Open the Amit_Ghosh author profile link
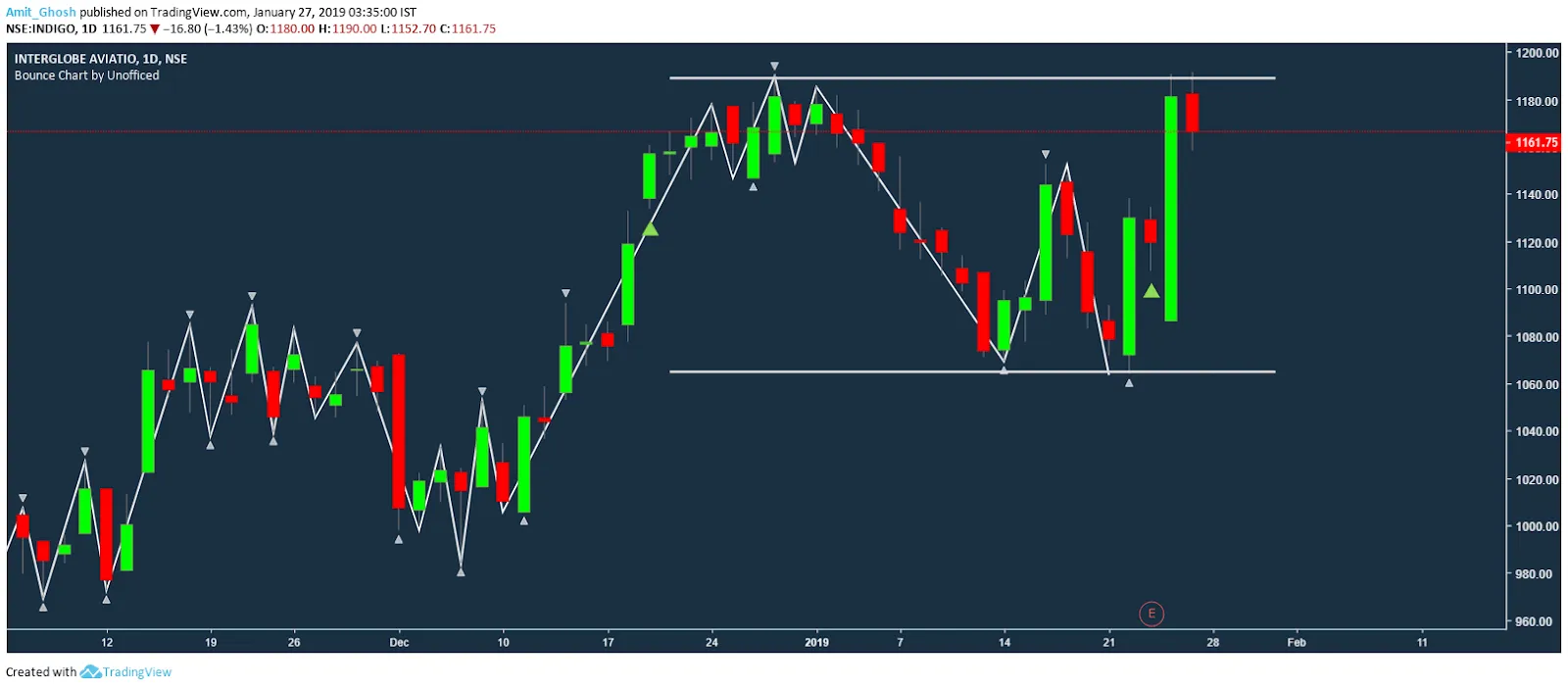 [40, 12]
